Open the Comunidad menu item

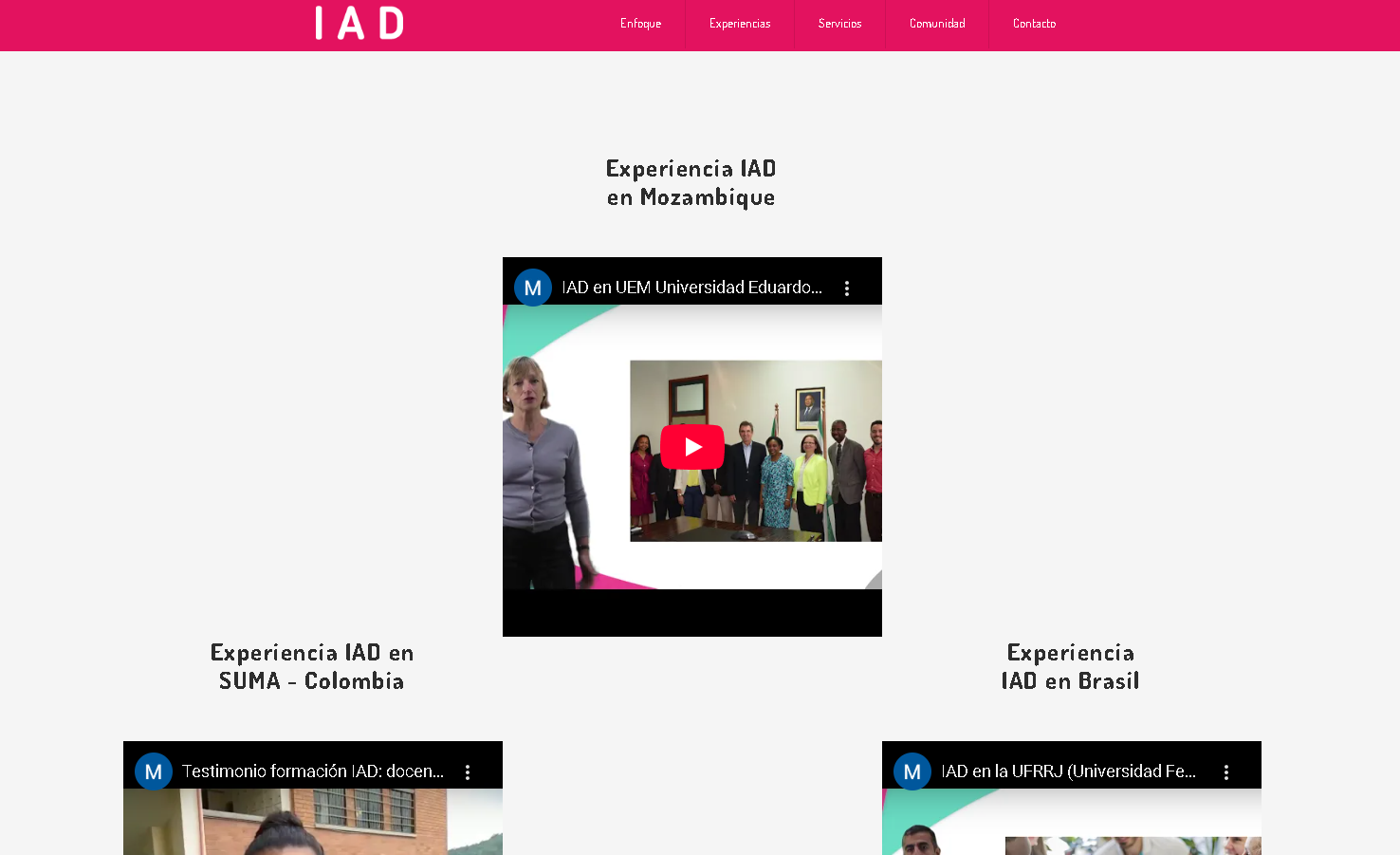937,24
